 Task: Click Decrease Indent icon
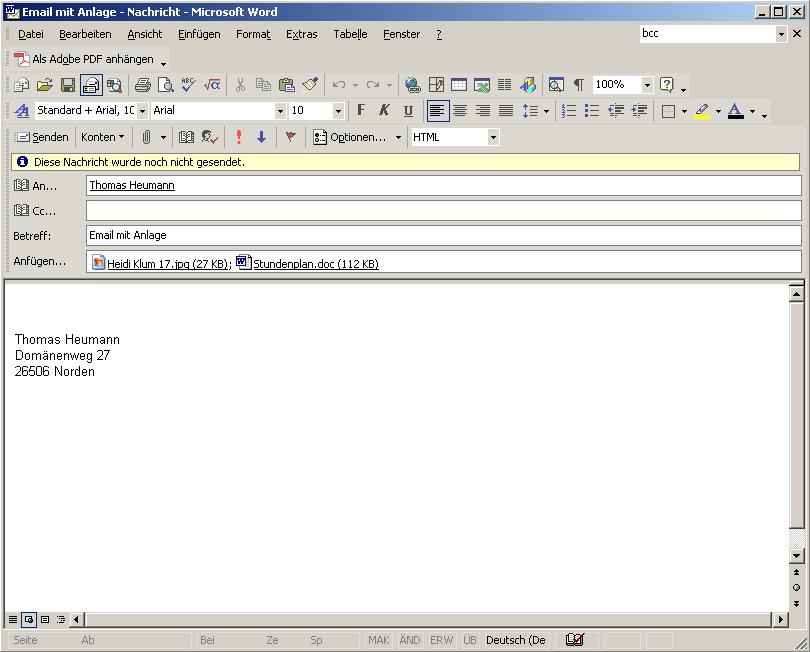coord(616,111)
